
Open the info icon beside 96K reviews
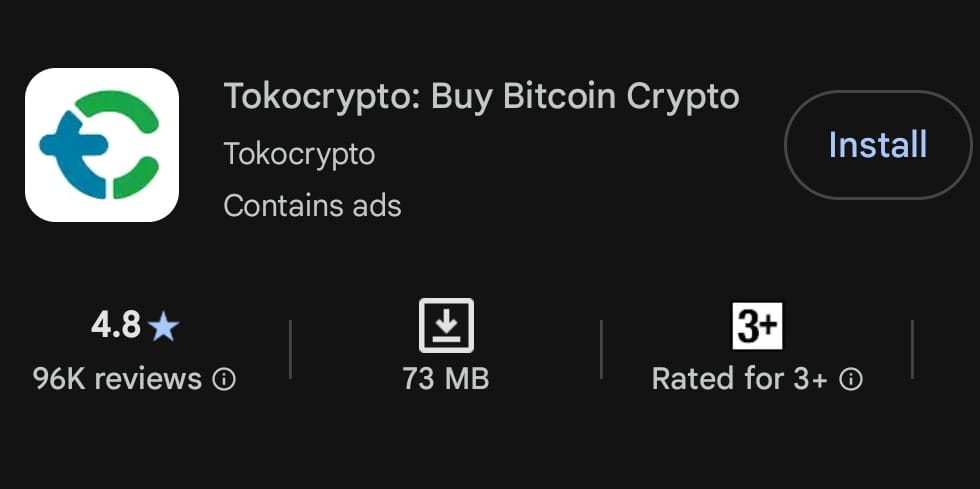[x=225, y=379]
